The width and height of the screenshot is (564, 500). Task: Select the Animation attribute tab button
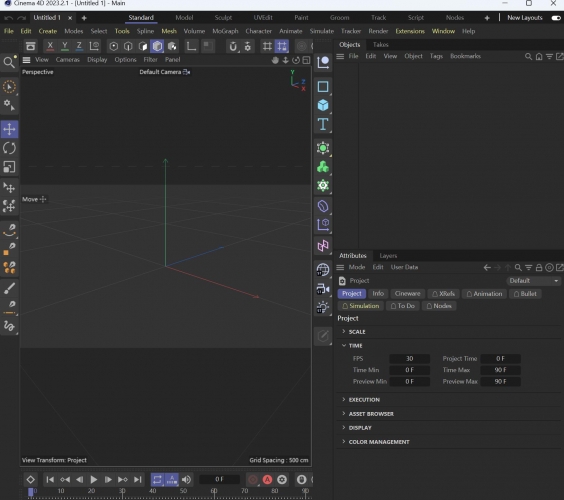pos(485,294)
